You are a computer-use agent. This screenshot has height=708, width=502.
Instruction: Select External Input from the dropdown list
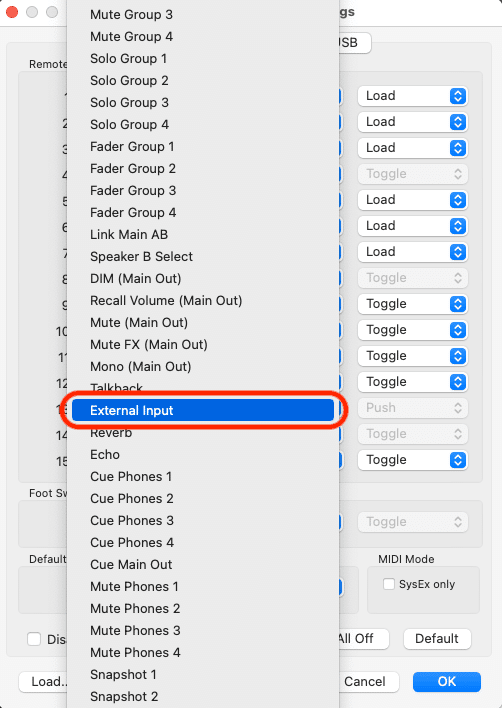click(203, 410)
